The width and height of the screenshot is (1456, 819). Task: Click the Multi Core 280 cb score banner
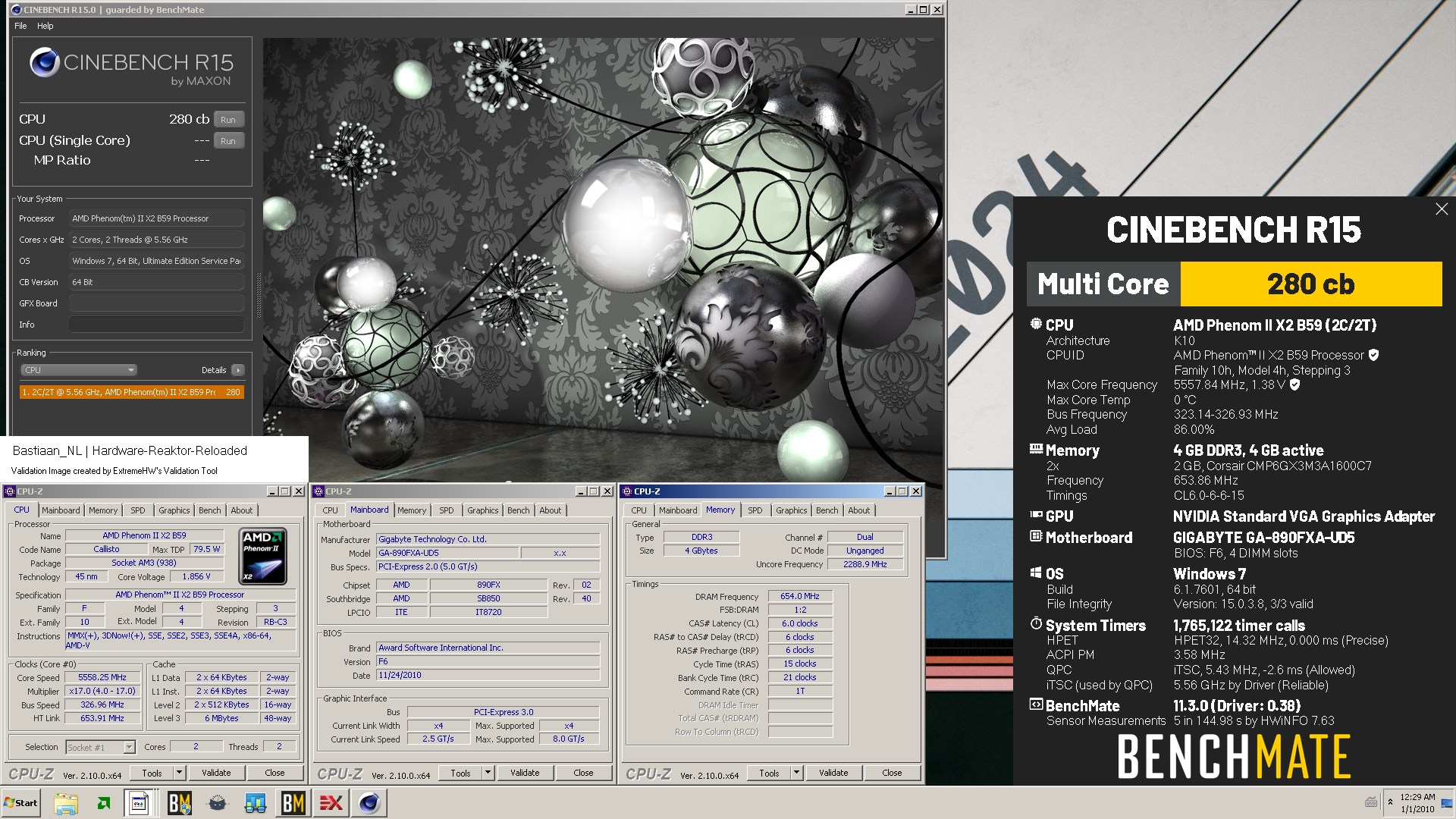pyautogui.click(x=1234, y=284)
